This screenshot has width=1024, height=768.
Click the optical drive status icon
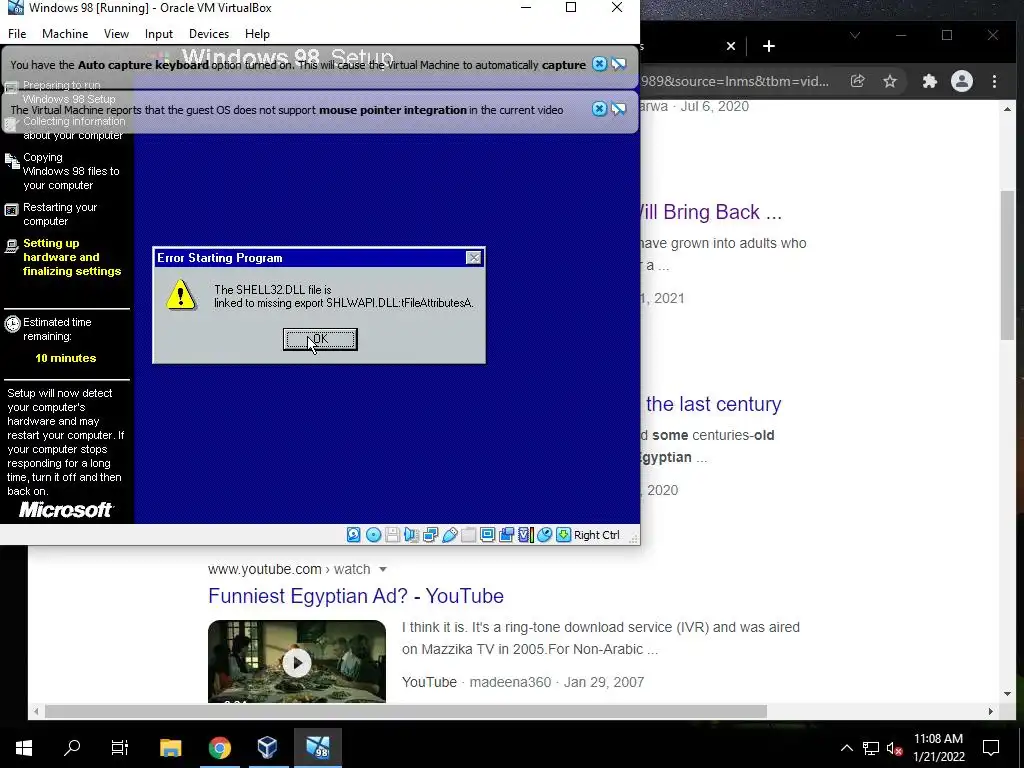pos(373,535)
